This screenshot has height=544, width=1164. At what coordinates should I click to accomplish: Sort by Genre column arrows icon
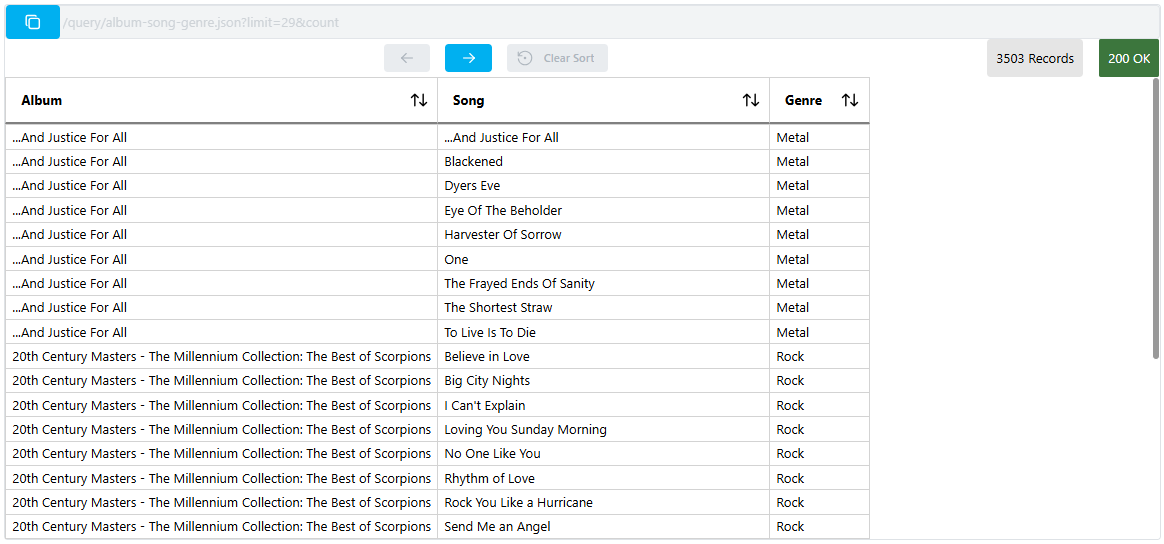(x=850, y=100)
